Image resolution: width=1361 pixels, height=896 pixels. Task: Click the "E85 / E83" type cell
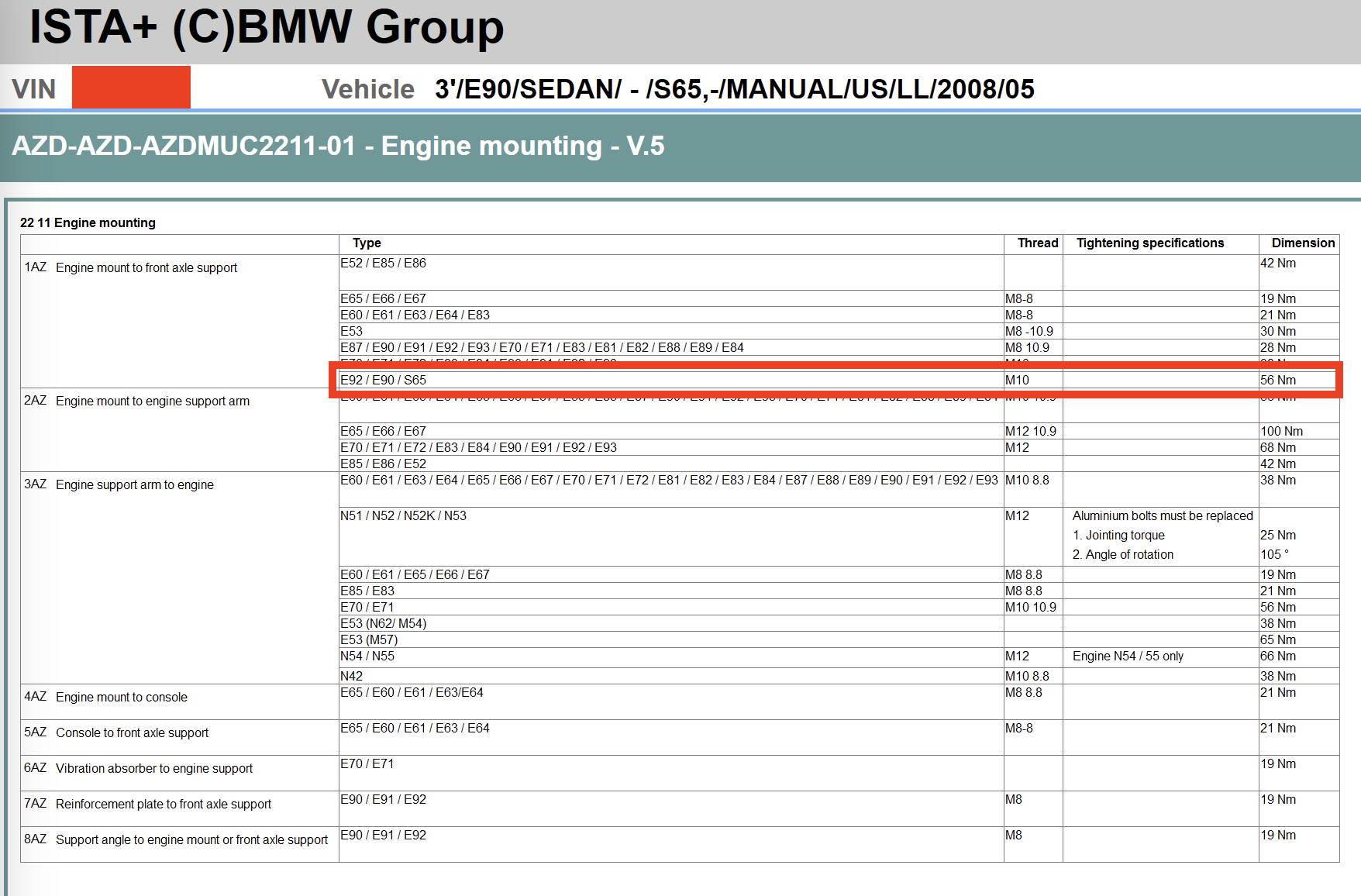(x=367, y=591)
